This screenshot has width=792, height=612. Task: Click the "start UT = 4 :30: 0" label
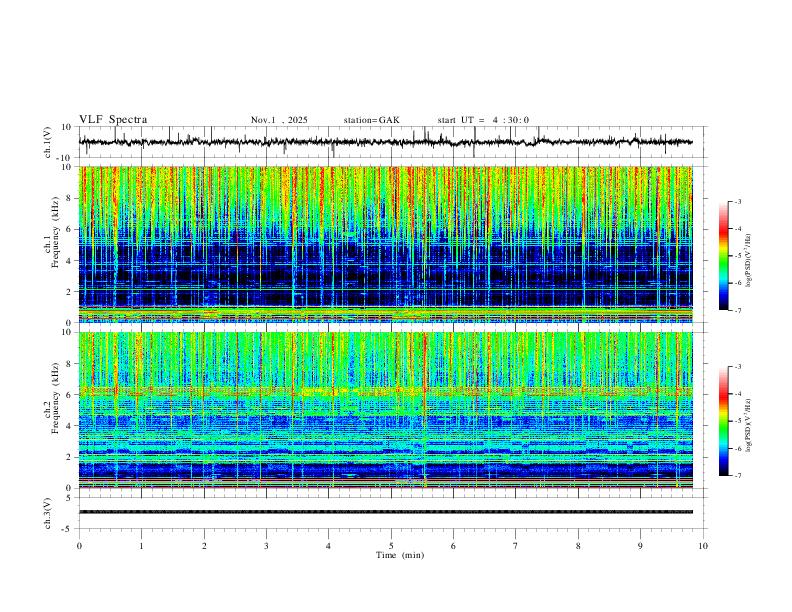tap(483, 120)
